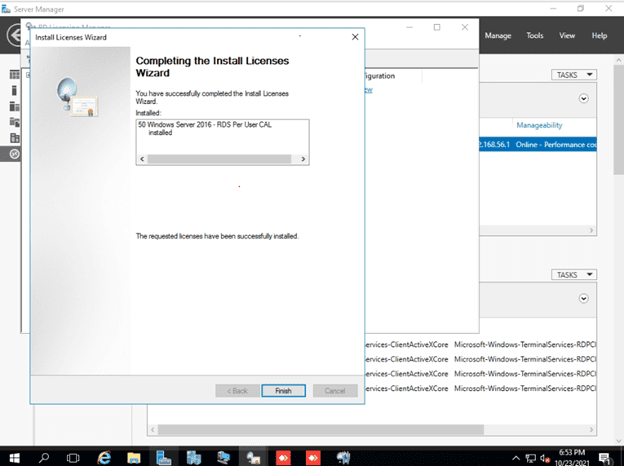Click Server Manager back arrow button
The height and width of the screenshot is (466, 624).
[14, 35]
